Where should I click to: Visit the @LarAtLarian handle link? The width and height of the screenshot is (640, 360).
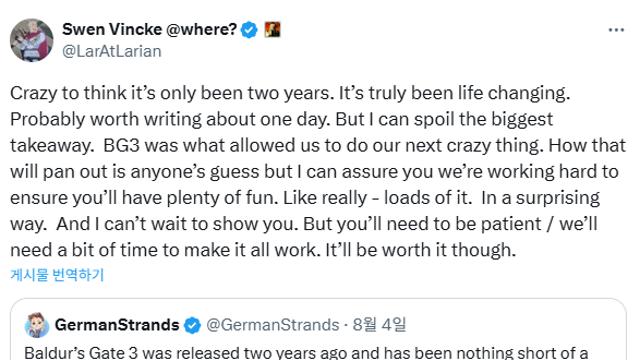(x=112, y=51)
